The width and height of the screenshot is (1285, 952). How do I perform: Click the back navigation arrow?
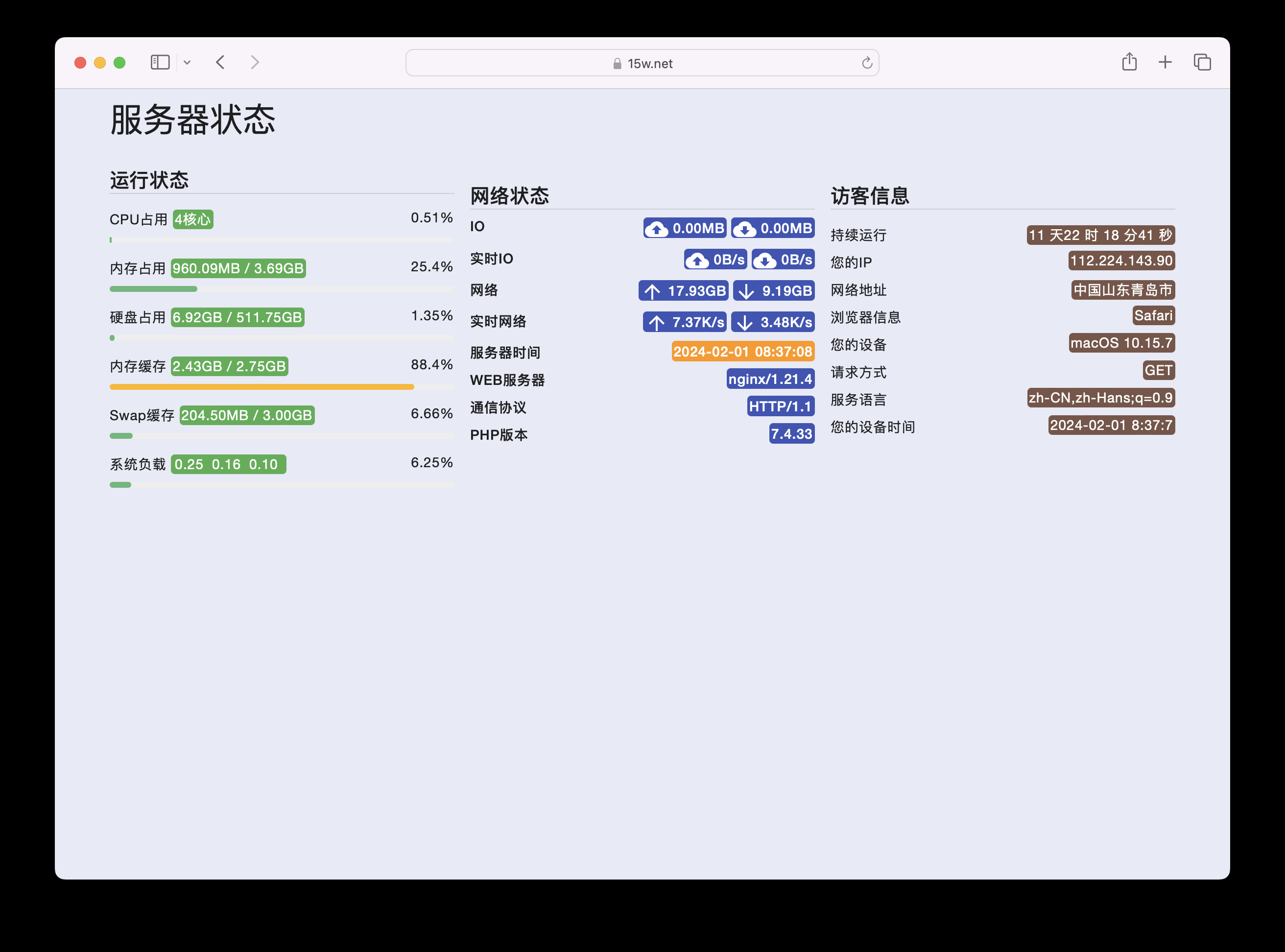point(220,62)
